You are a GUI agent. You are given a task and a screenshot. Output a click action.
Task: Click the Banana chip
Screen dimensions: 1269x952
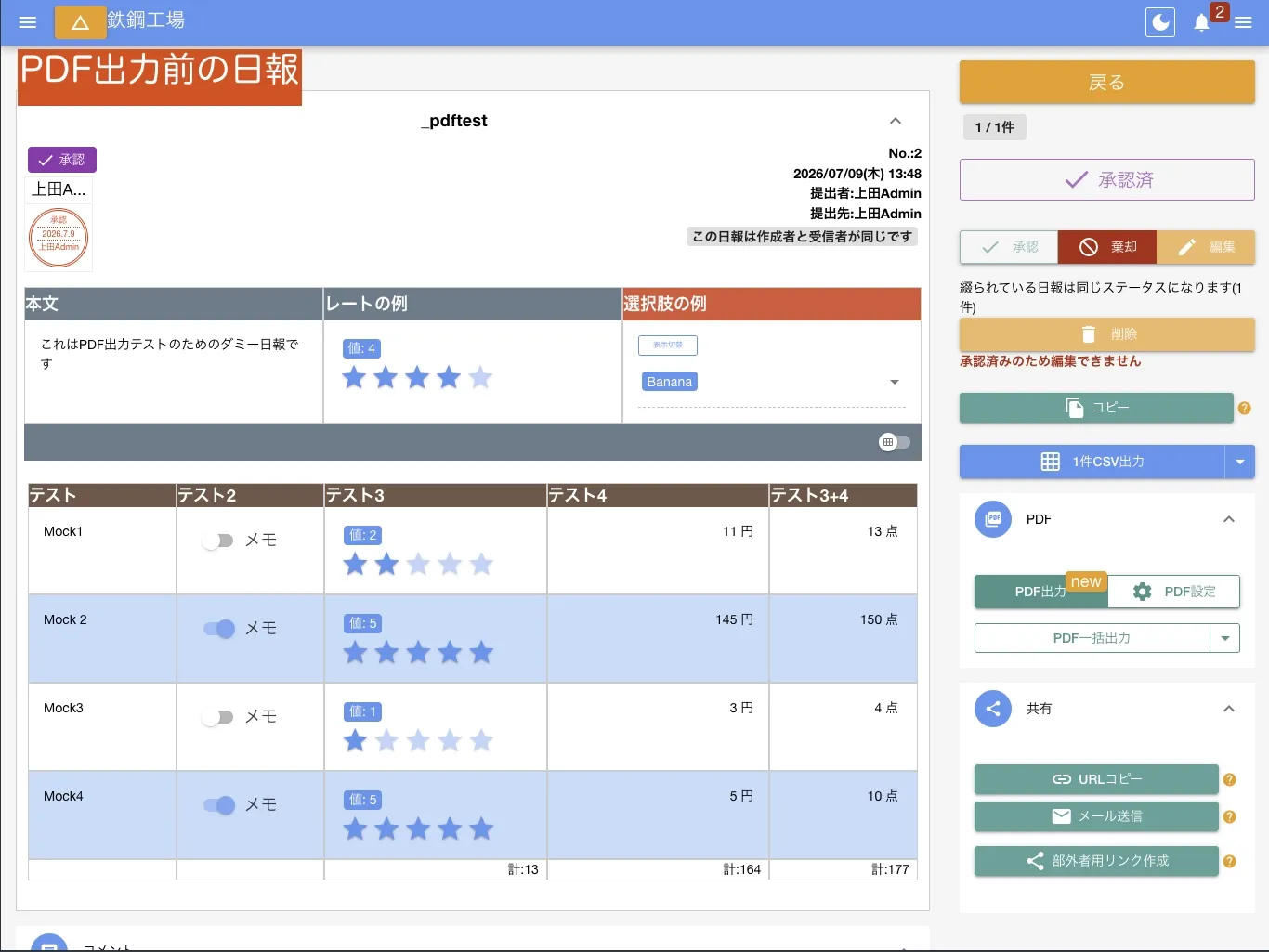tap(669, 382)
